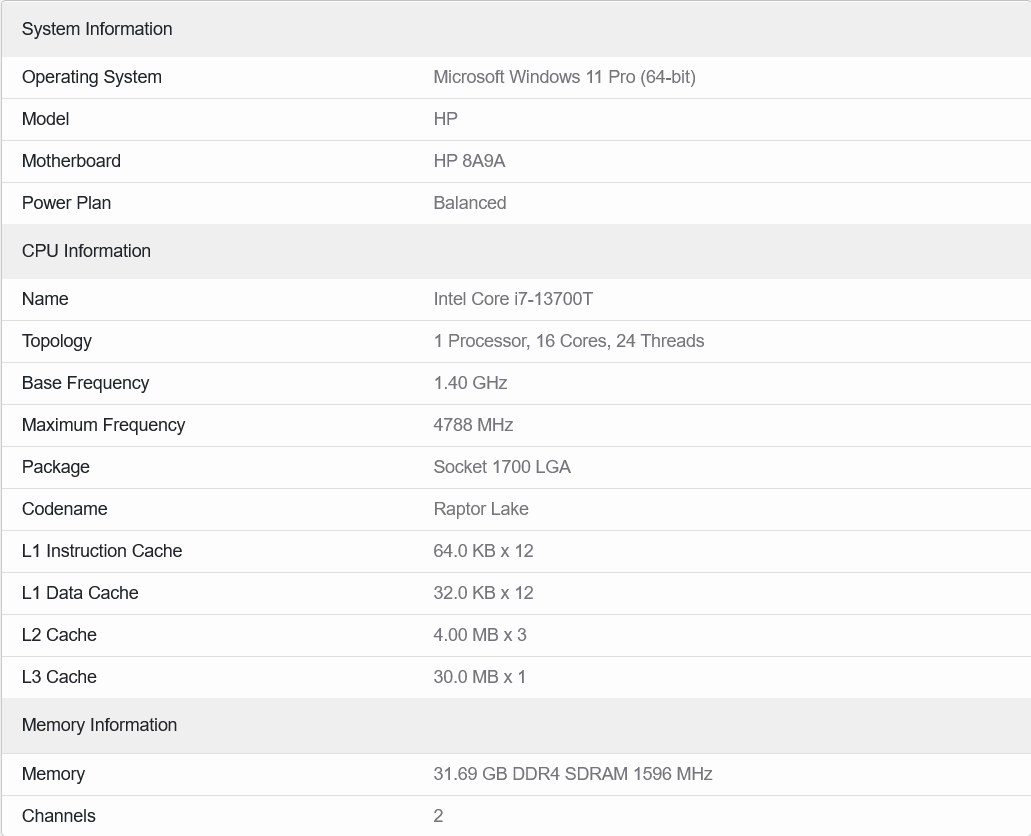Select the 32.0 KB x 12 cache value
The height and width of the screenshot is (836, 1031).
483,593
